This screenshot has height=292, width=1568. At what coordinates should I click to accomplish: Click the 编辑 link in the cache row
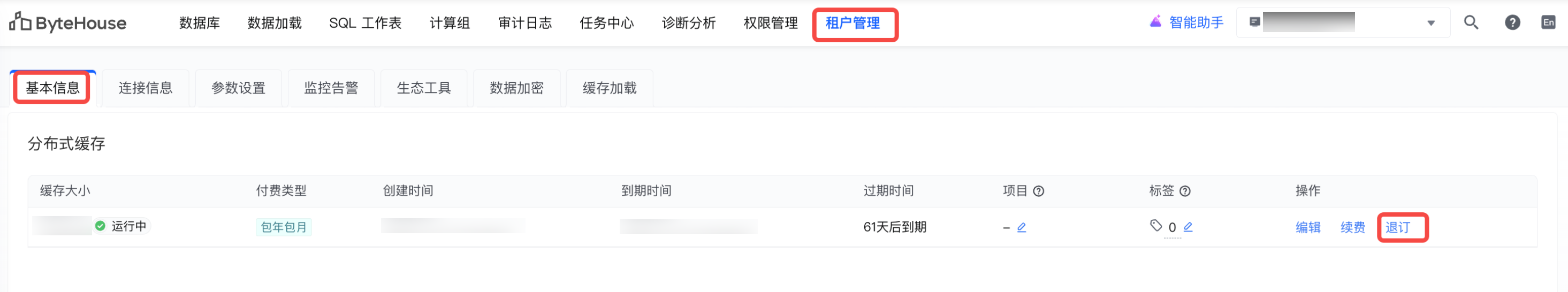pyautogui.click(x=1307, y=227)
